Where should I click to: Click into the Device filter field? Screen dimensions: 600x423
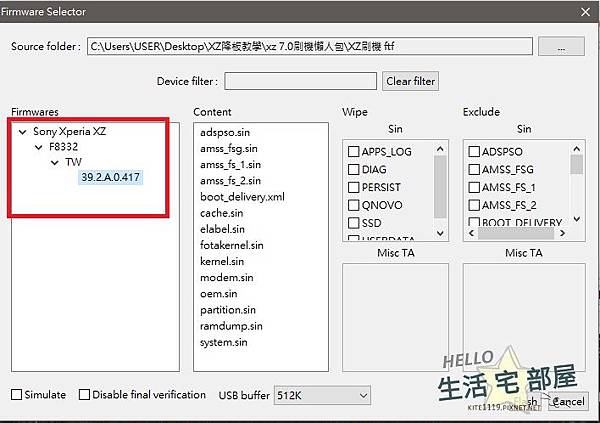pos(300,81)
